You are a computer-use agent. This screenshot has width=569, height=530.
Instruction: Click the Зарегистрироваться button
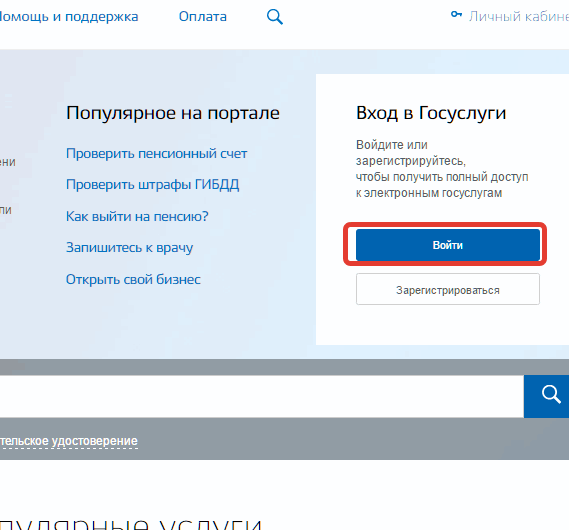[x=447, y=289]
